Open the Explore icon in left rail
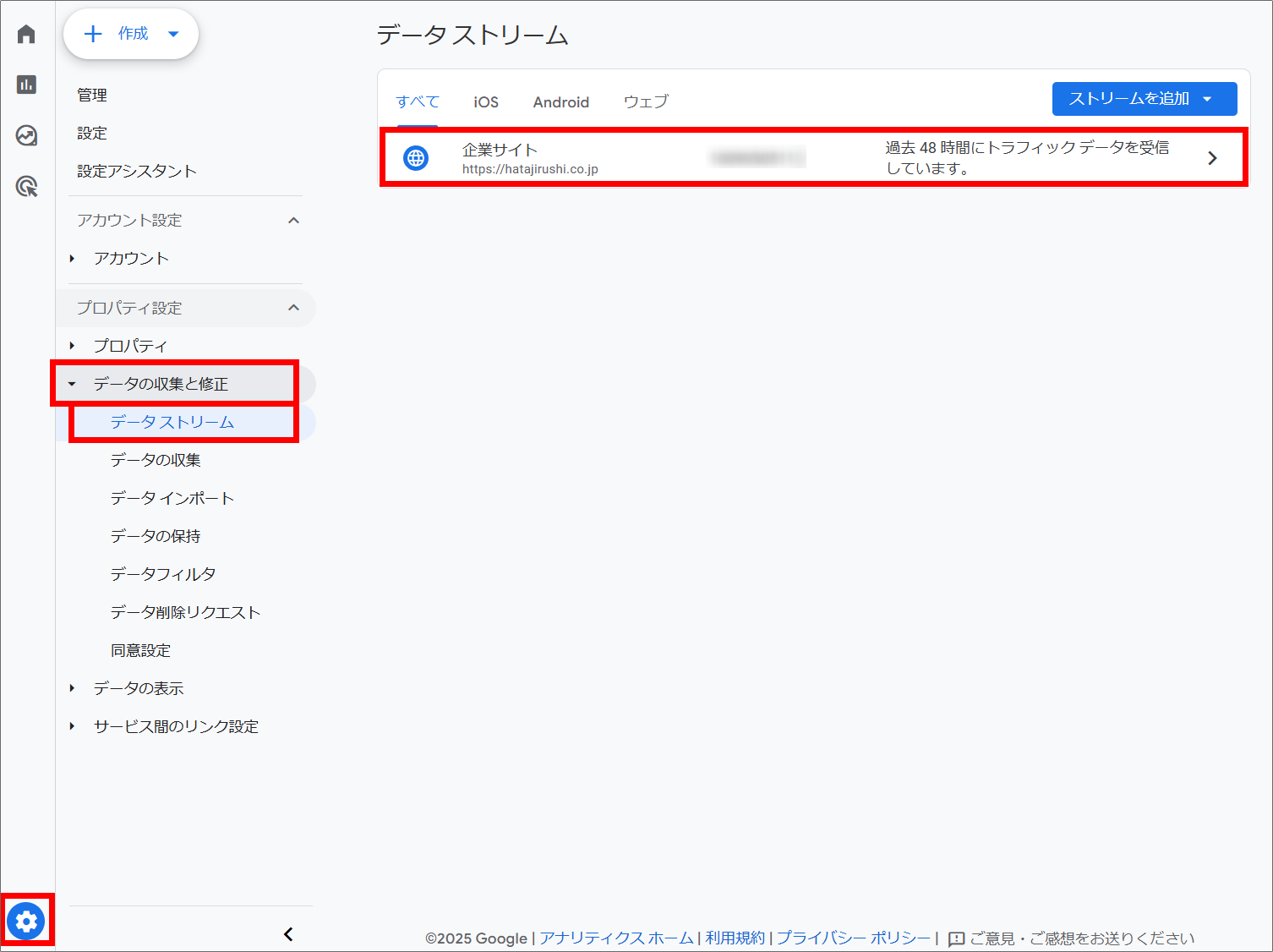 coord(26,135)
